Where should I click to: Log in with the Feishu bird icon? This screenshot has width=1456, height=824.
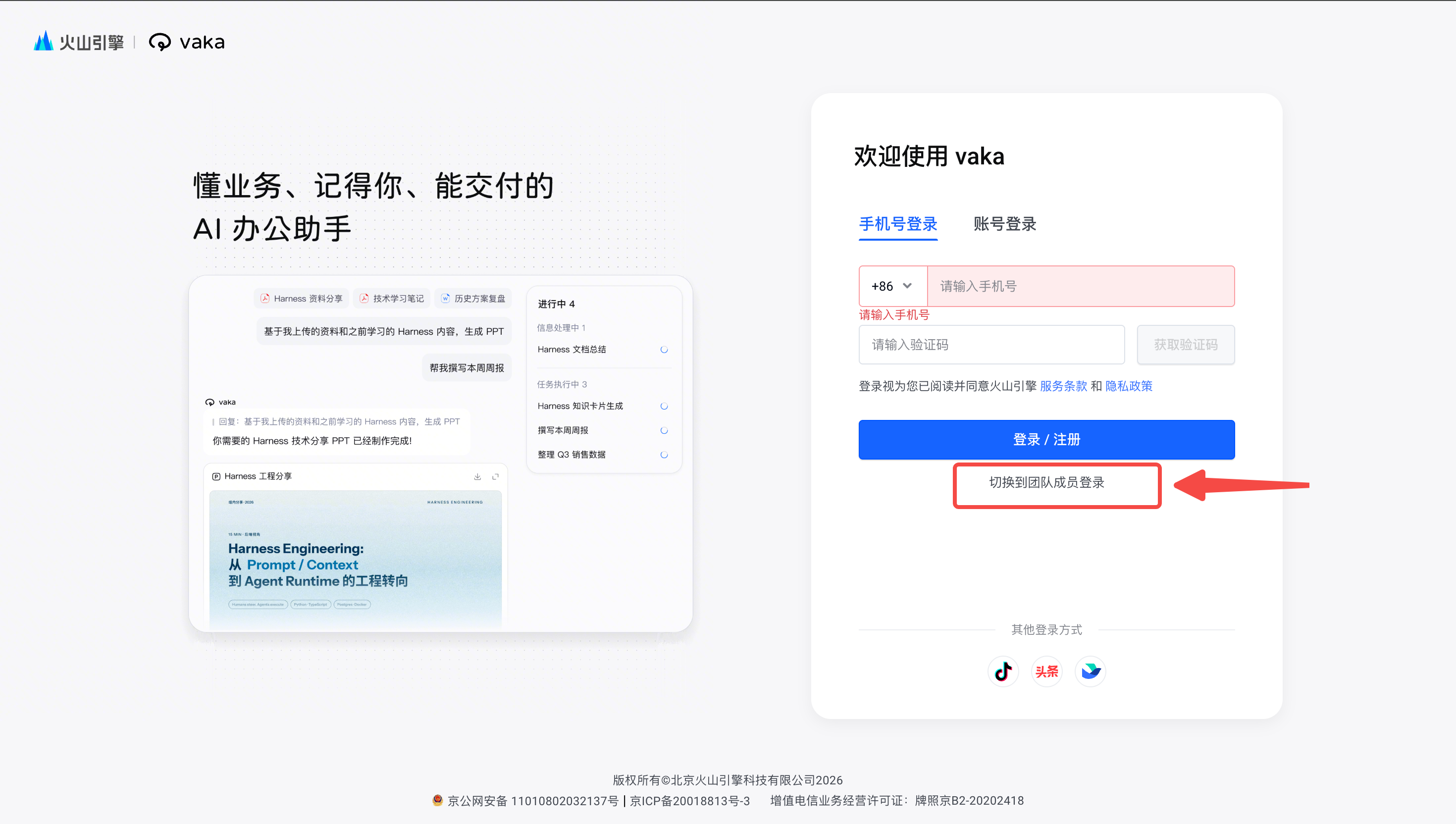(1091, 671)
